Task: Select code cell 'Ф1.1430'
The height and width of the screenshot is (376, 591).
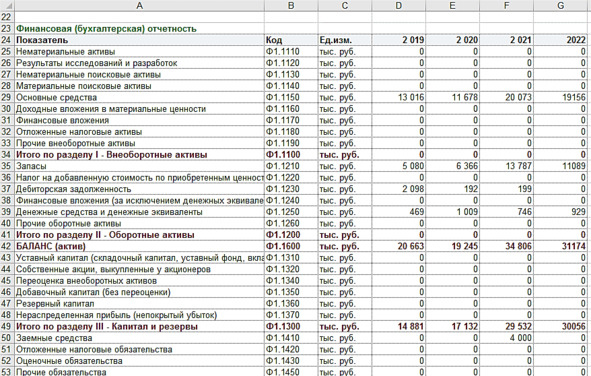Action: point(291,361)
